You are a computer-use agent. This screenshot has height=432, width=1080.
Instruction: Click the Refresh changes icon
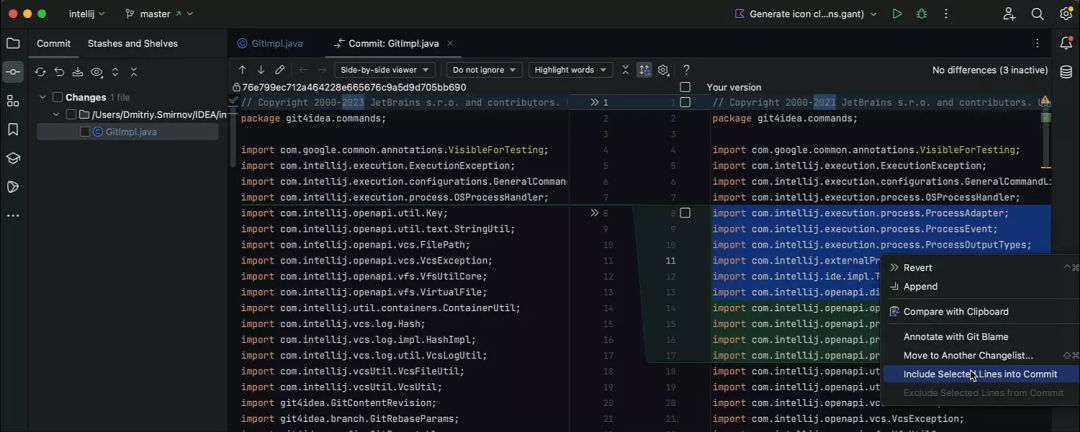point(40,72)
